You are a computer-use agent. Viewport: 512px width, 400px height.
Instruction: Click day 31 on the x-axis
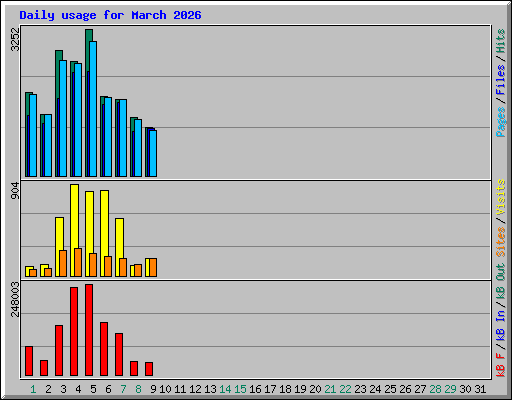tap(480, 389)
